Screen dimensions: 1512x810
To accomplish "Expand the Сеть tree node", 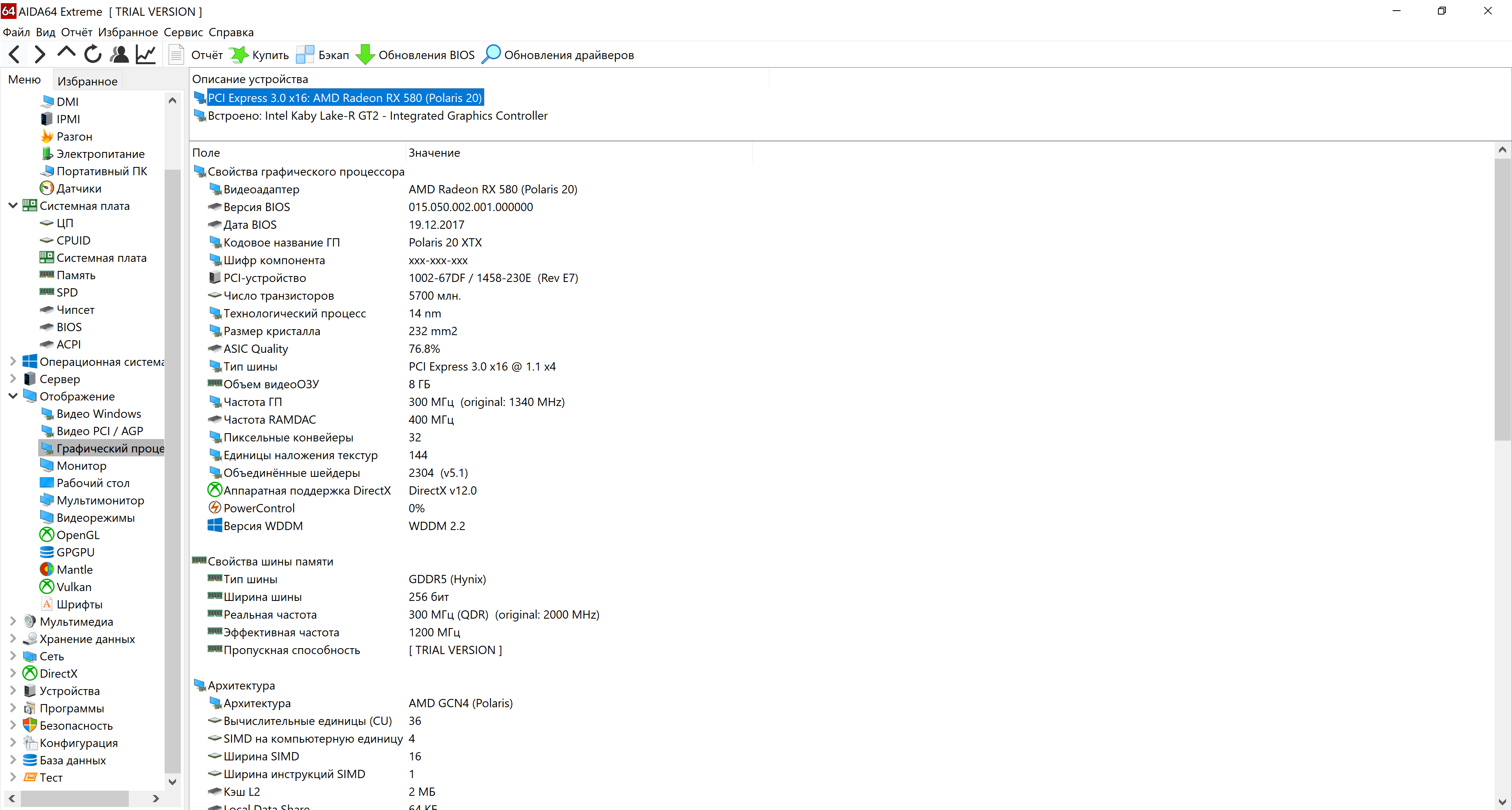I will click(13, 656).
